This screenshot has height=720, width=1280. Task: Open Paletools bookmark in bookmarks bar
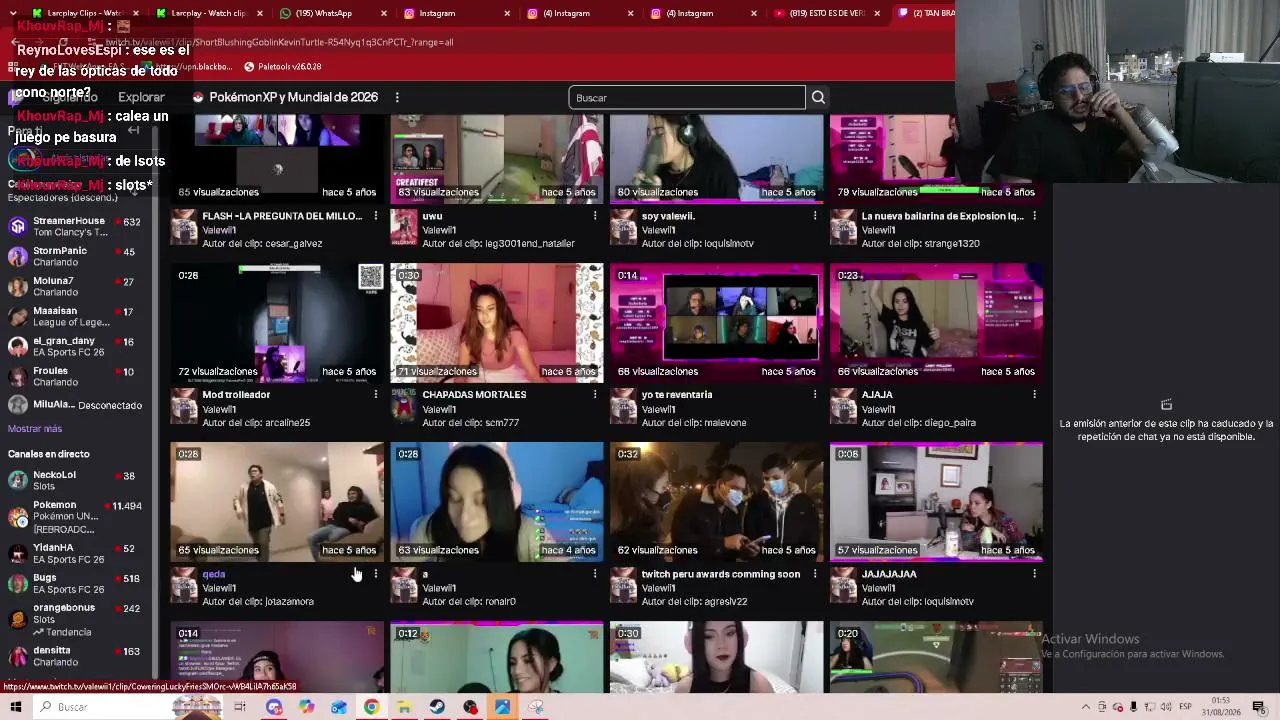tap(282, 66)
